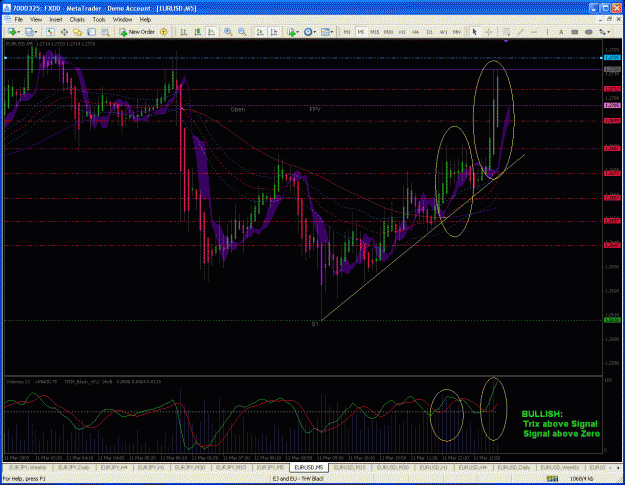The width and height of the screenshot is (625, 485).
Task: Toggle H4 timeframe button
Action: [415, 32]
